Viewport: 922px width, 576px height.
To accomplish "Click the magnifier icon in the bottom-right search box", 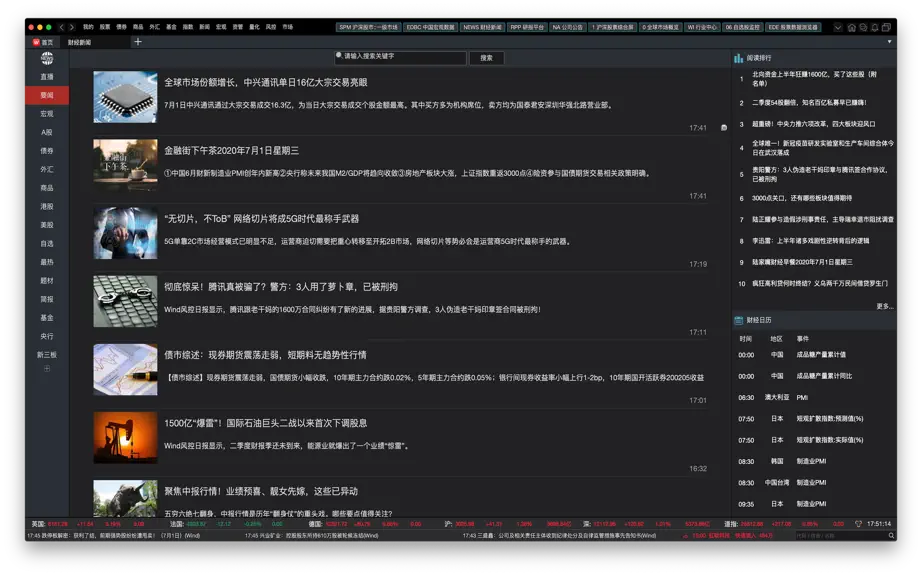I will [891, 535].
